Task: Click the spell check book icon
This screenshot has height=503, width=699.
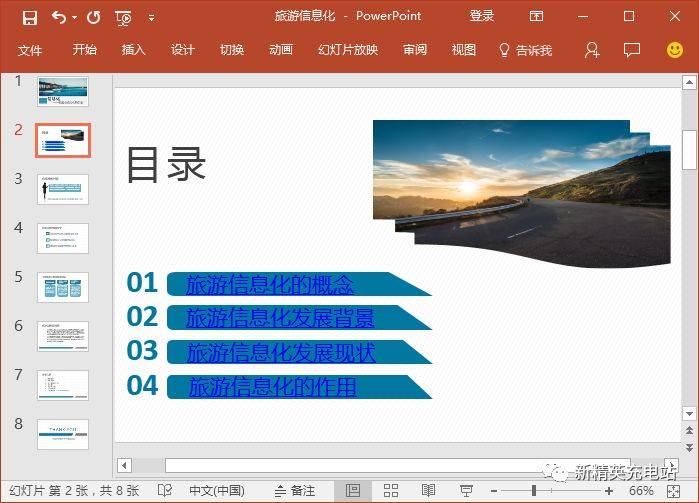Action: 165,491
